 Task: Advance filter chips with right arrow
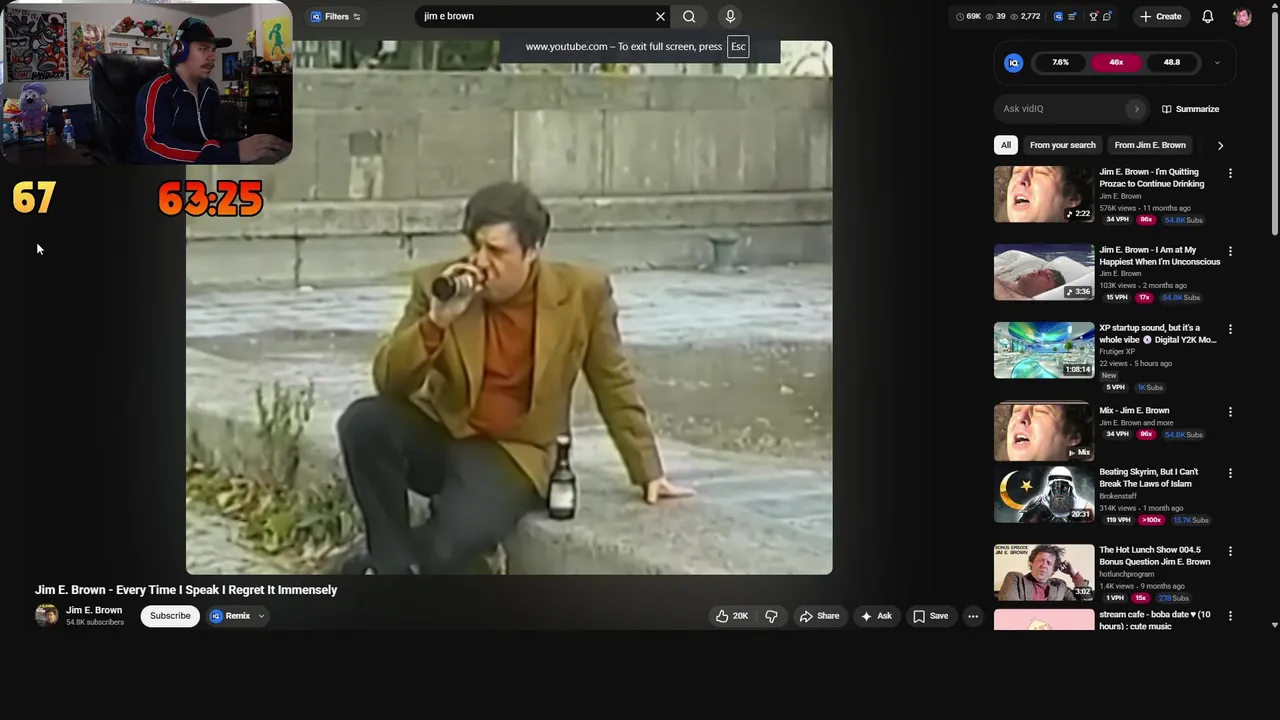pos(1220,145)
